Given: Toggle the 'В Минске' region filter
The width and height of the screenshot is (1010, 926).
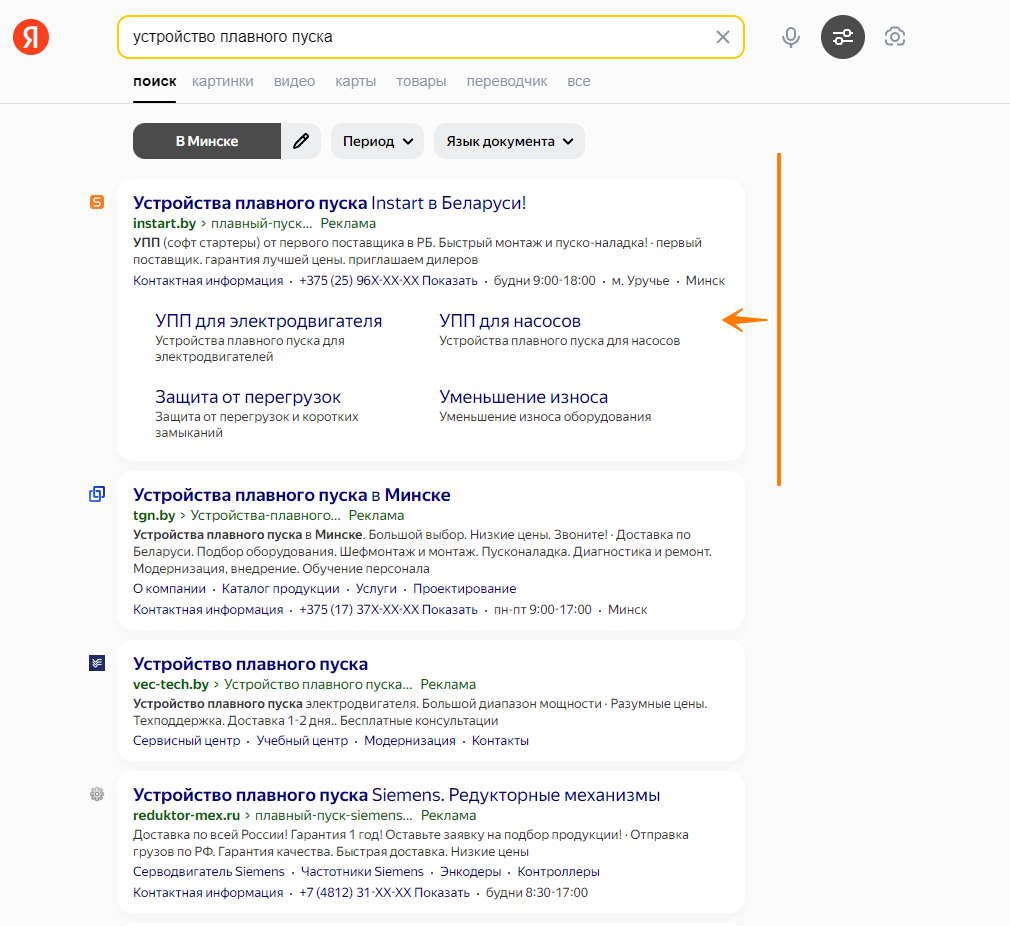Looking at the screenshot, I should (x=207, y=141).
